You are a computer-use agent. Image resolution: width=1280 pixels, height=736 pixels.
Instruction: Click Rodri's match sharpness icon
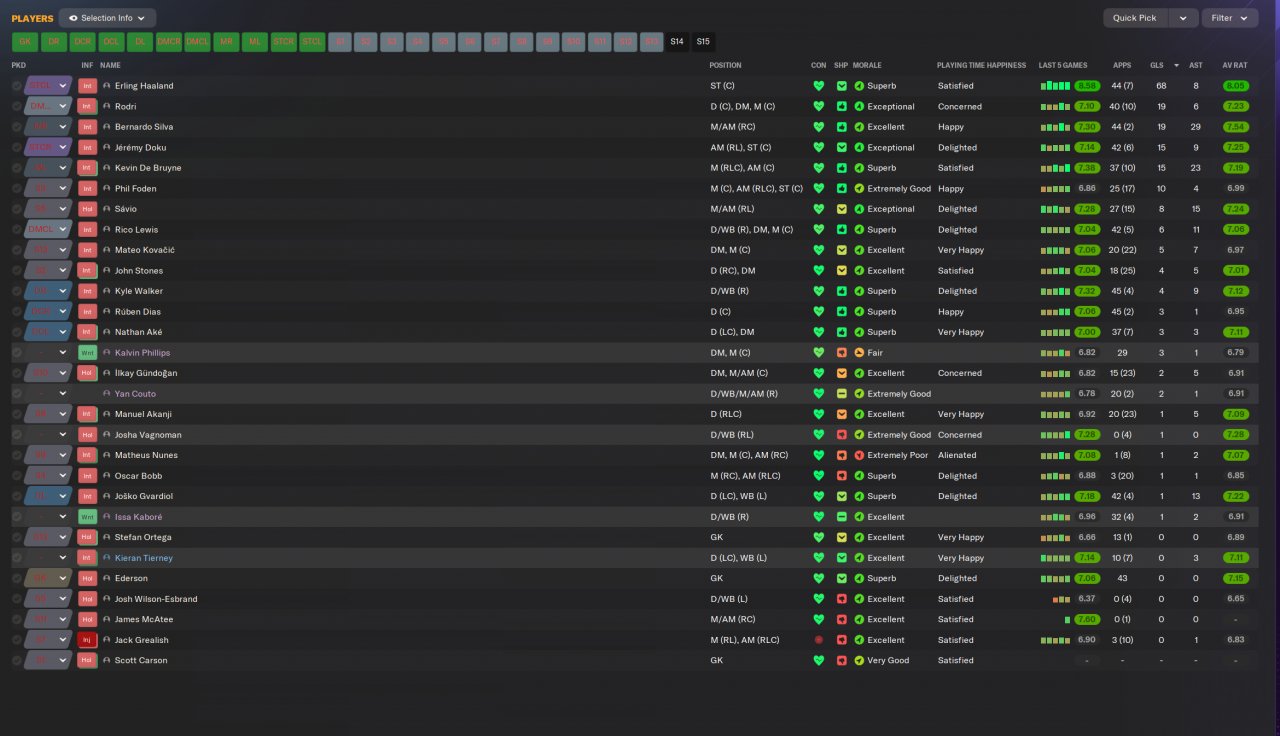(841, 106)
